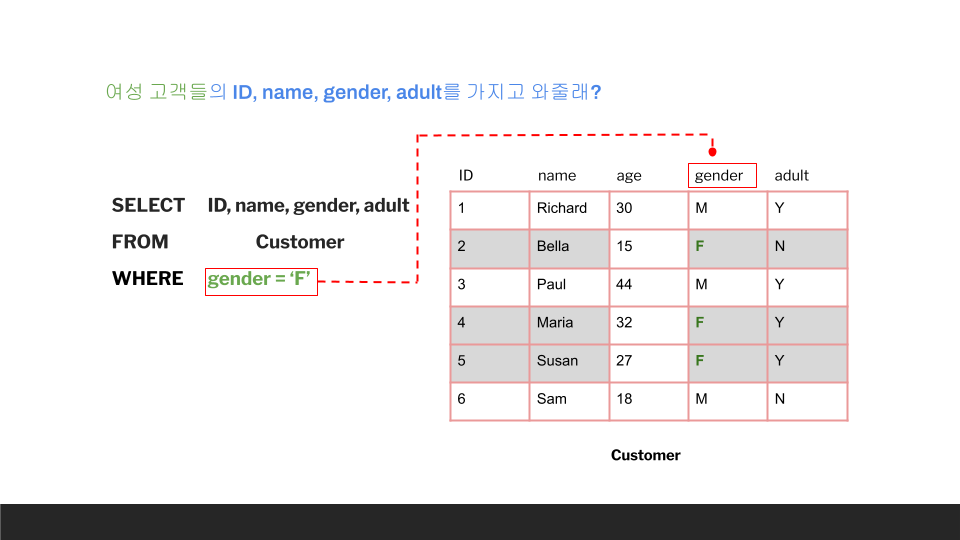Click the adult N cell in Sam's row
960x540 pixels.
click(808, 402)
